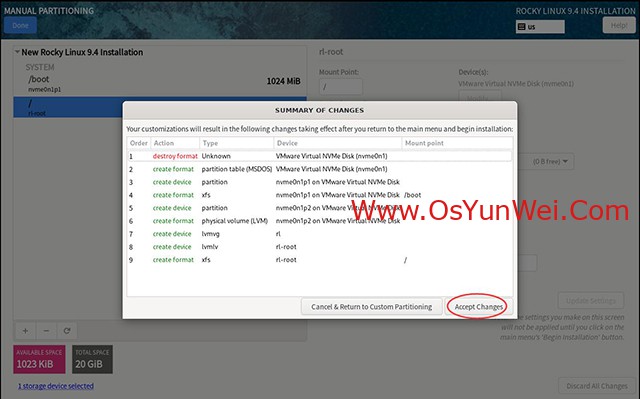Click the Done button
This screenshot has width=640, height=399.
20,25
